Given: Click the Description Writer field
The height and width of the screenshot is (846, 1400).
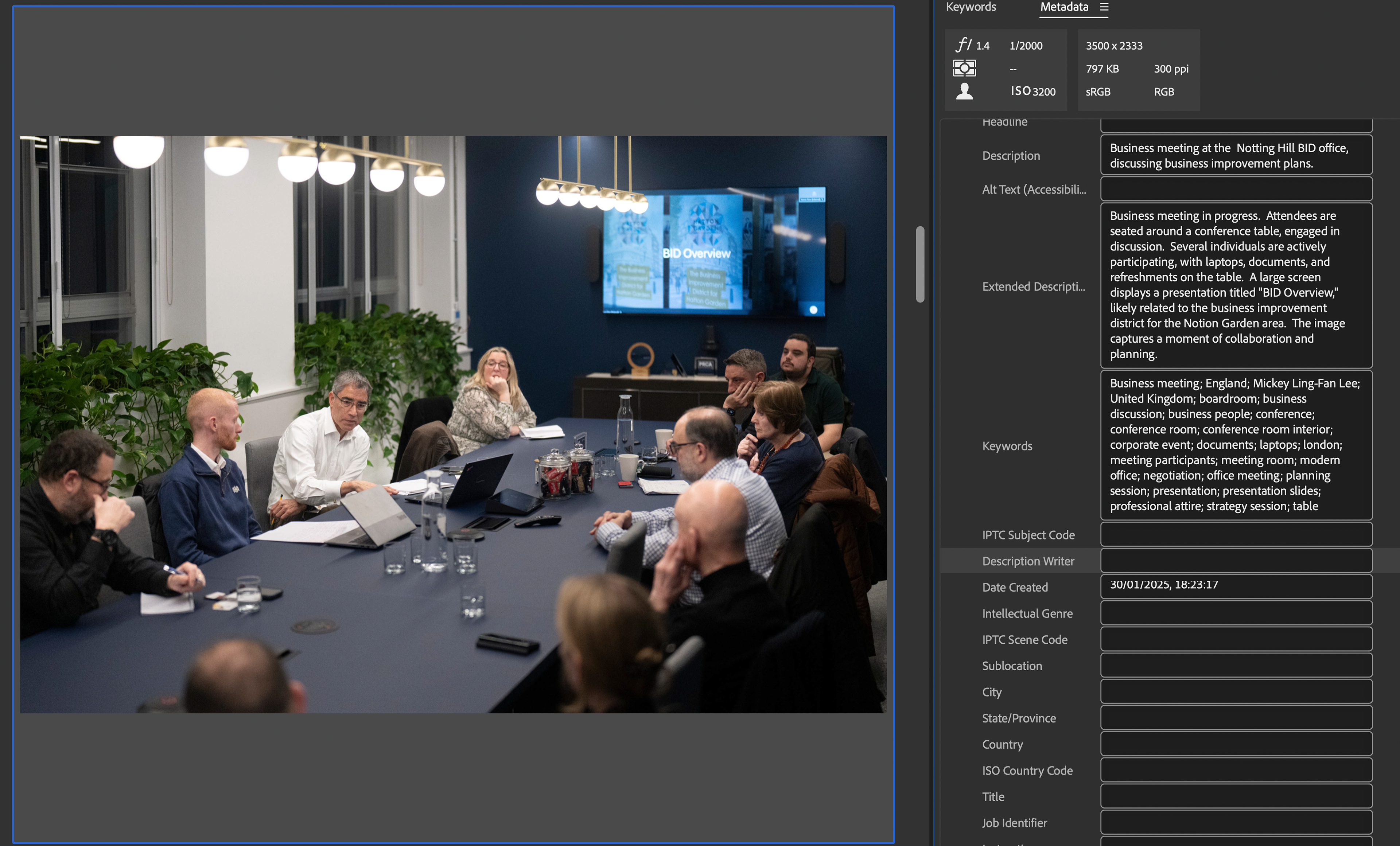Looking at the screenshot, I should tap(1236, 561).
